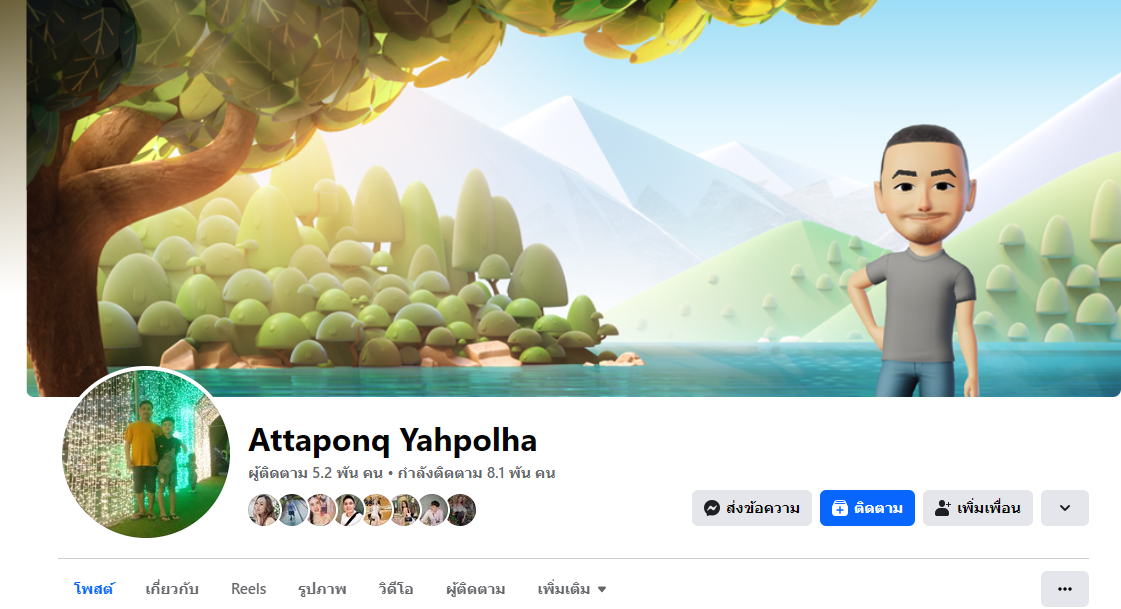Select the วิดีโอ videos tab
Image resolution: width=1121 pixels, height=609 pixels.
395,589
